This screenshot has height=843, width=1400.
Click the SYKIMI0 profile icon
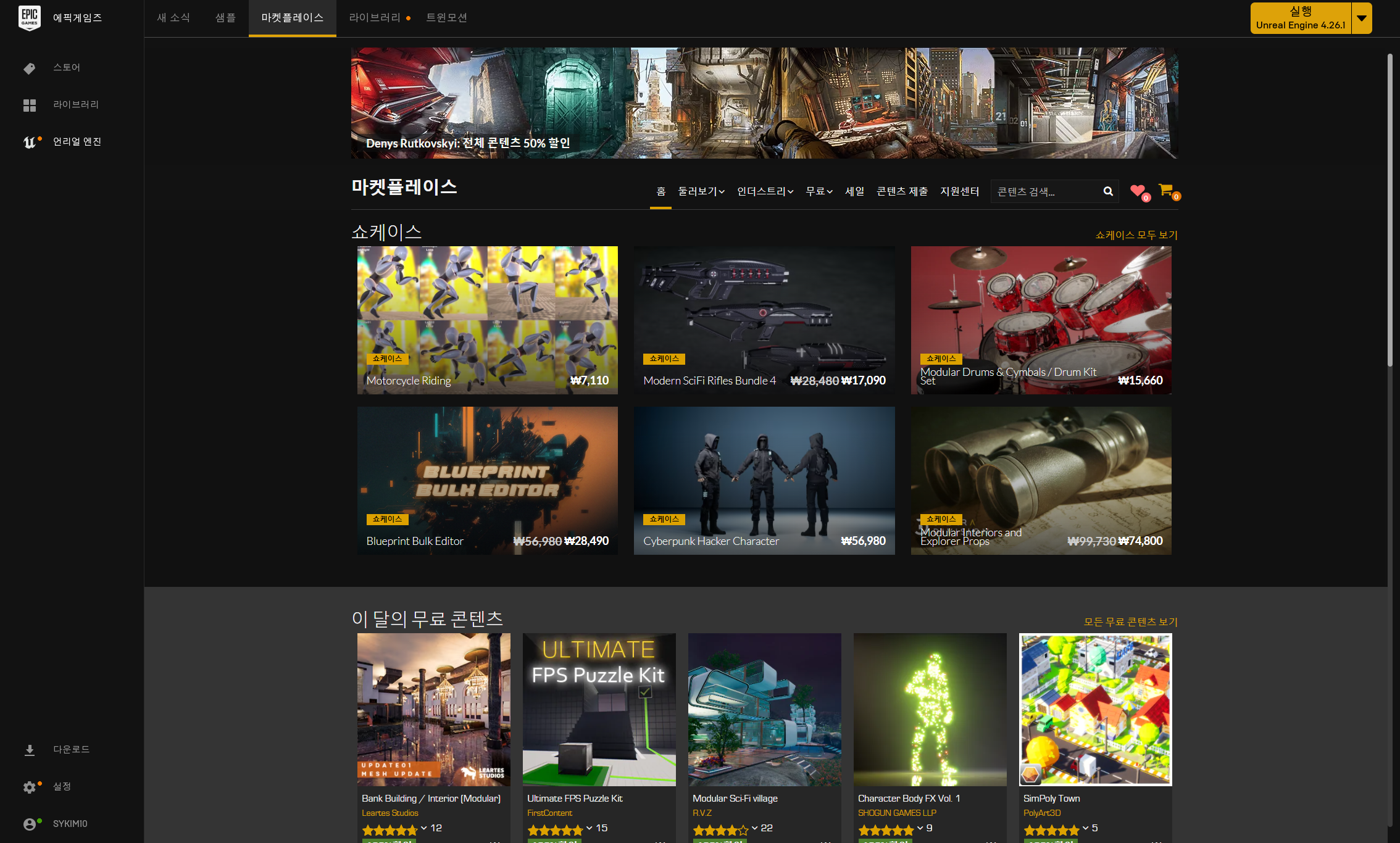pyautogui.click(x=29, y=824)
